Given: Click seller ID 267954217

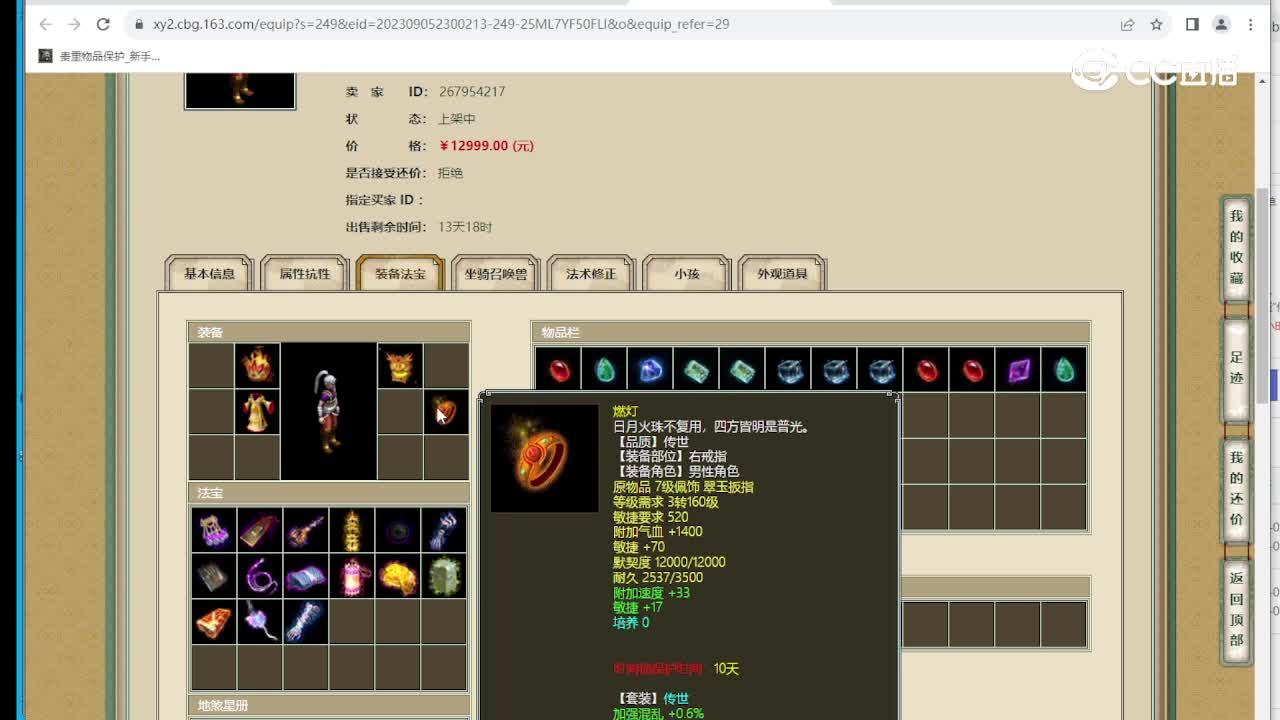Looking at the screenshot, I should point(472,91).
